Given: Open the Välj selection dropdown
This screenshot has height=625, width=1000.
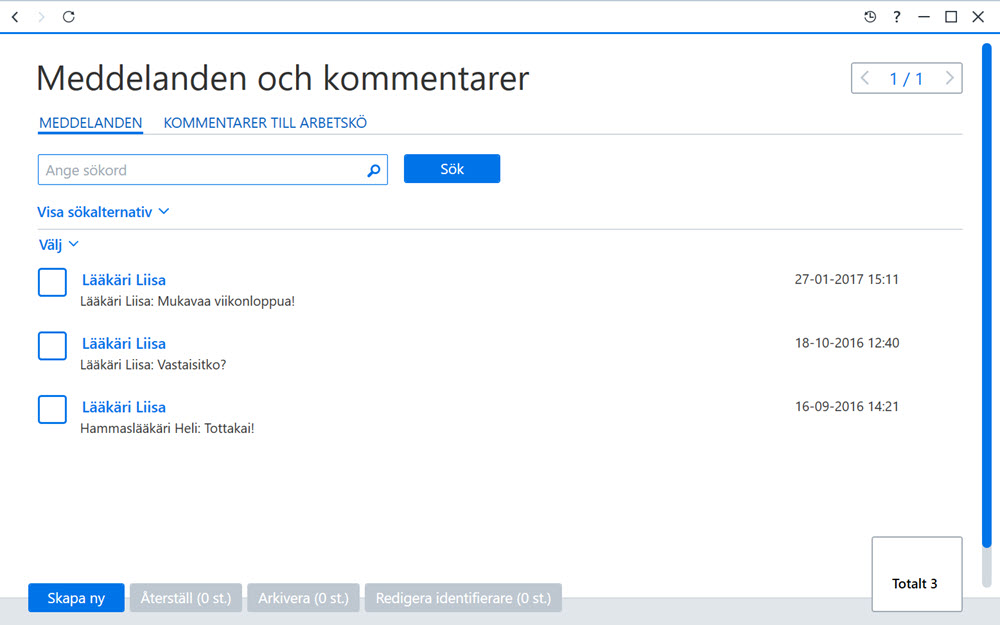Looking at the screenshot, I should tap(58, 244).
